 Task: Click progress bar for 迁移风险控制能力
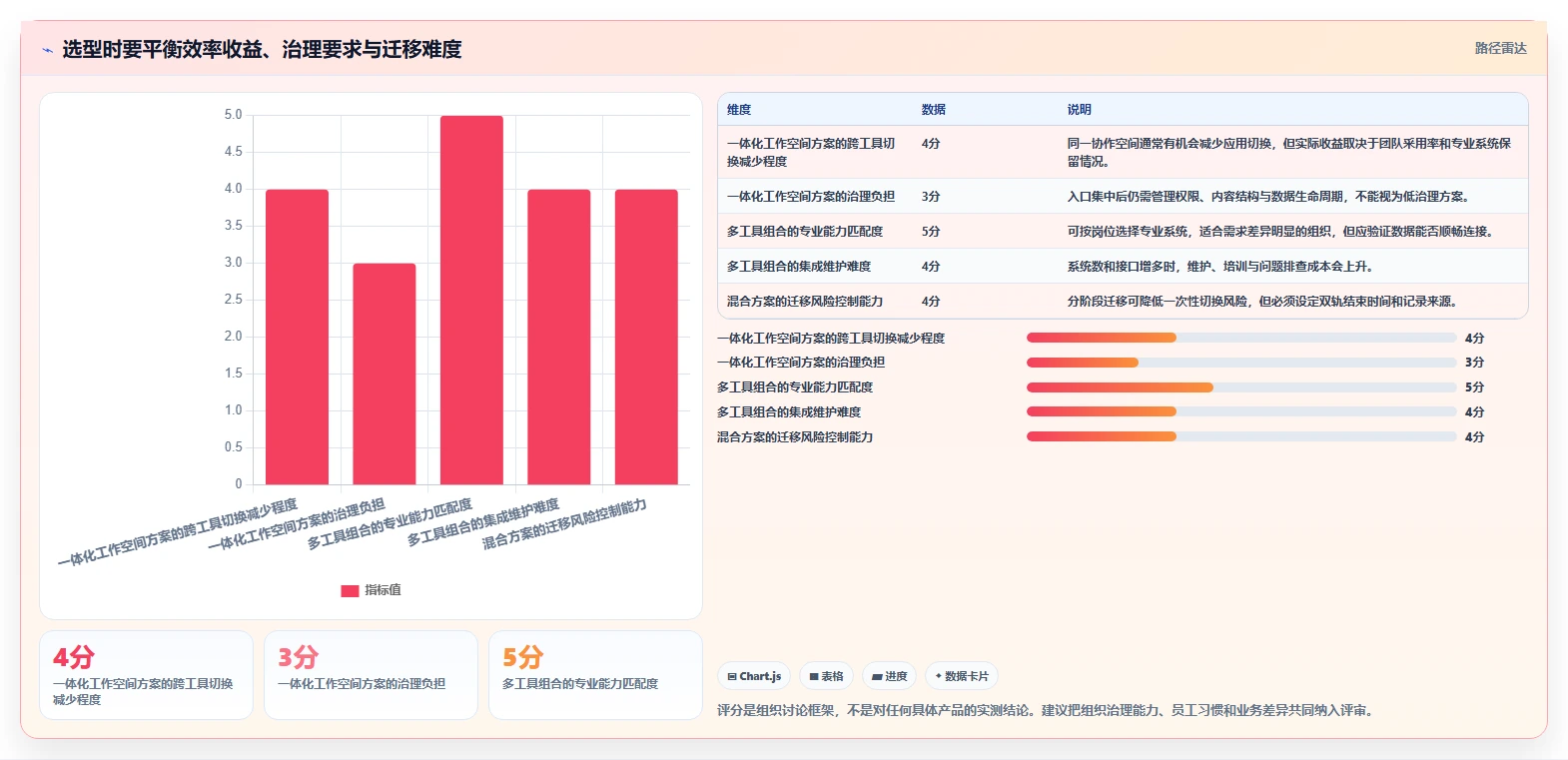[1241, 436]
